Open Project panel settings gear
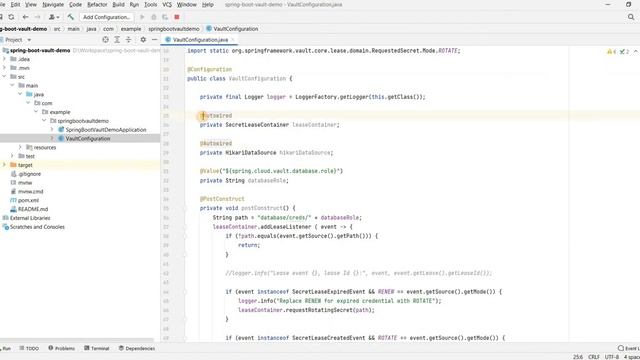 coord(143,40)
